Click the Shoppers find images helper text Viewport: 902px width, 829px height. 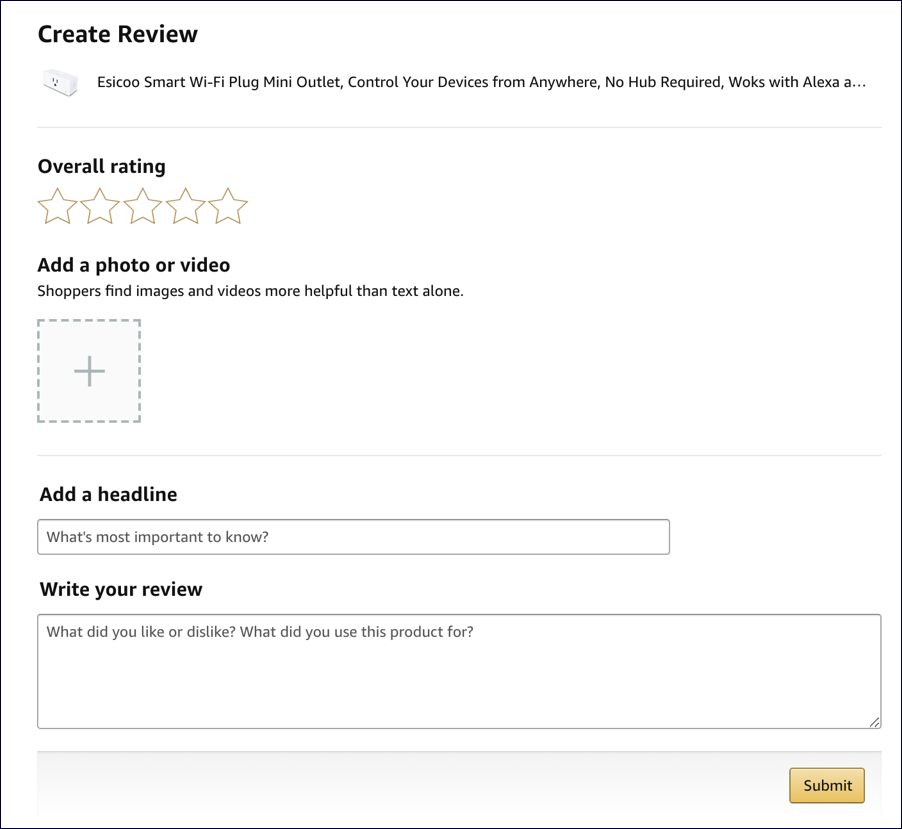click(250, 292)
